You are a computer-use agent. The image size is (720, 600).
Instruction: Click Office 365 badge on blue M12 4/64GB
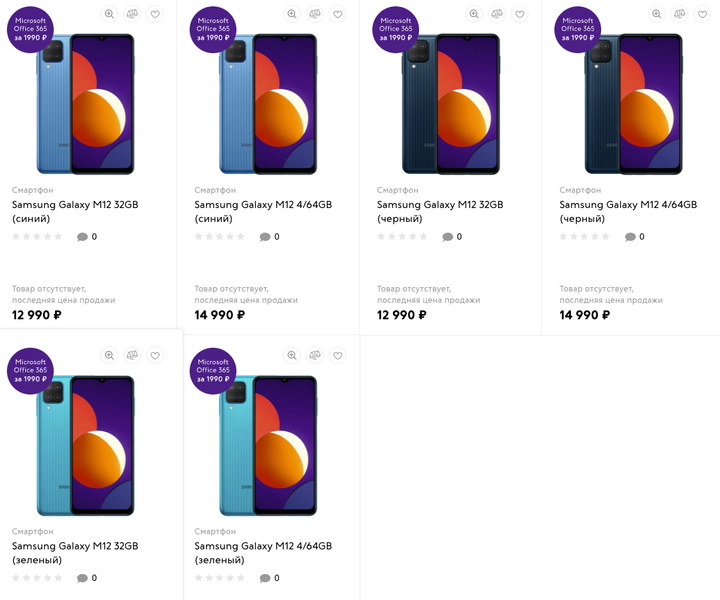212,29
